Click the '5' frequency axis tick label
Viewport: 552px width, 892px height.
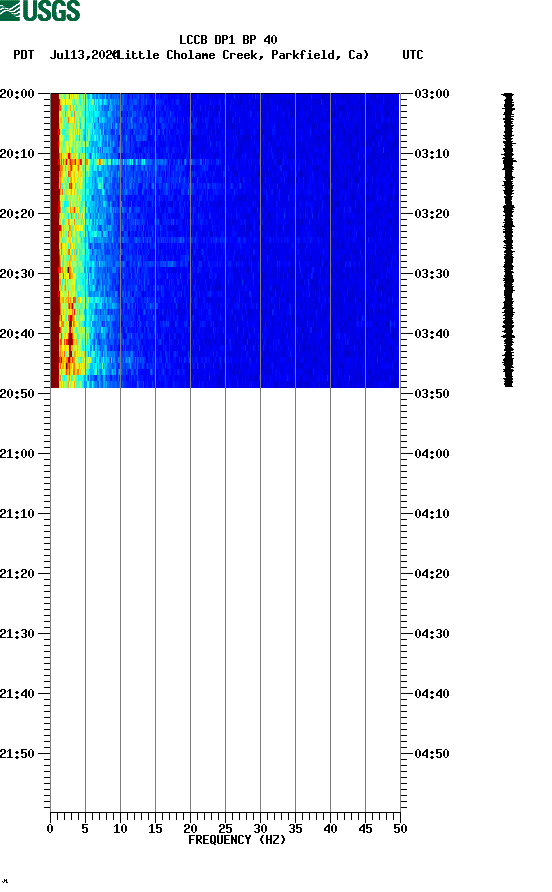coord(85,829)
